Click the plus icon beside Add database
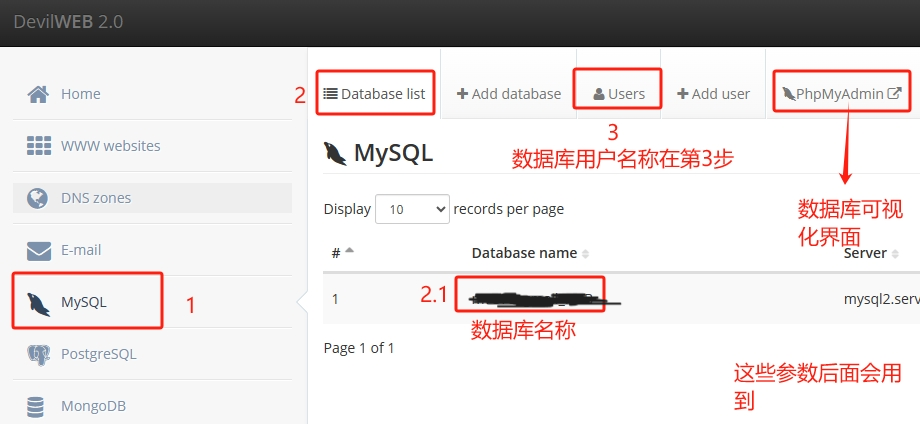920x424 pixels. pyautogui.click(x=462, y=94)
